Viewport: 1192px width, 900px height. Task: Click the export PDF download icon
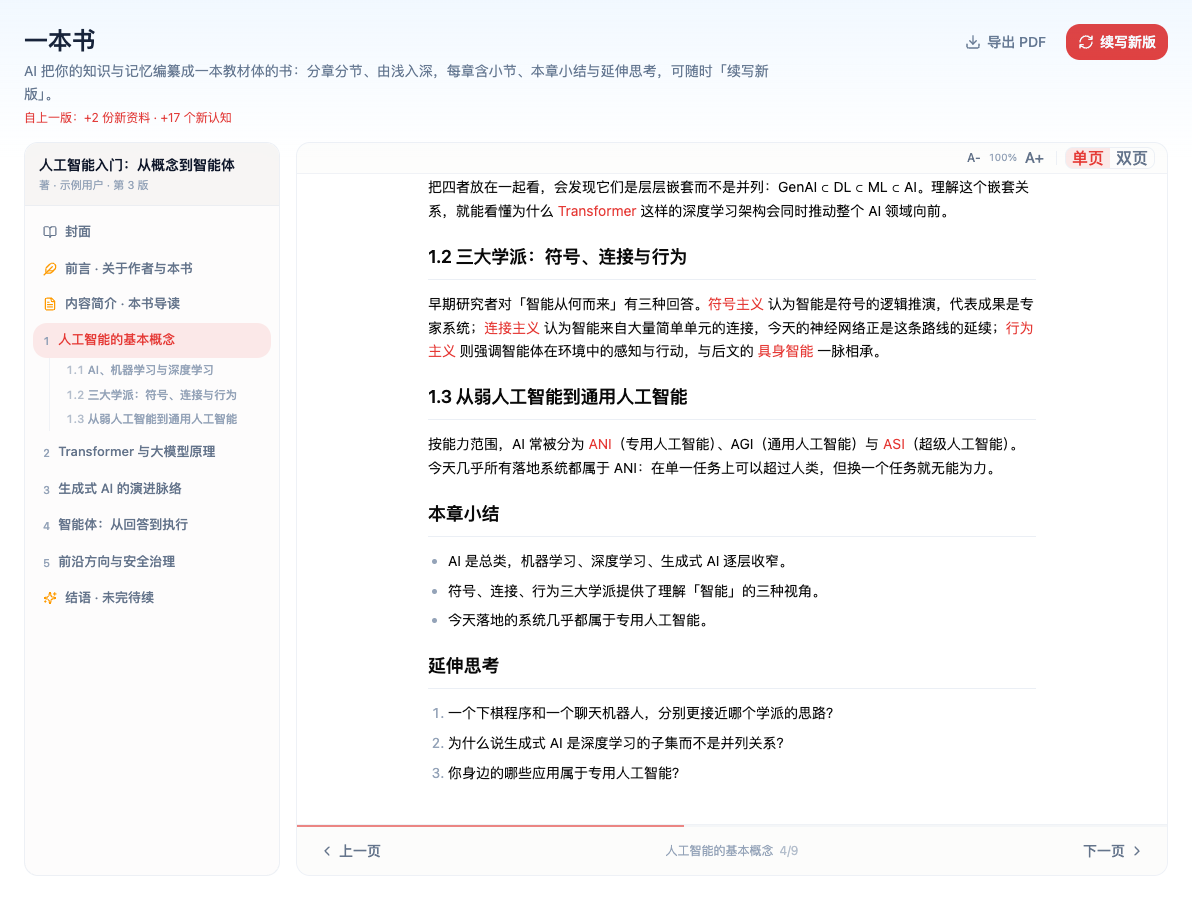(x=972, y=43)
